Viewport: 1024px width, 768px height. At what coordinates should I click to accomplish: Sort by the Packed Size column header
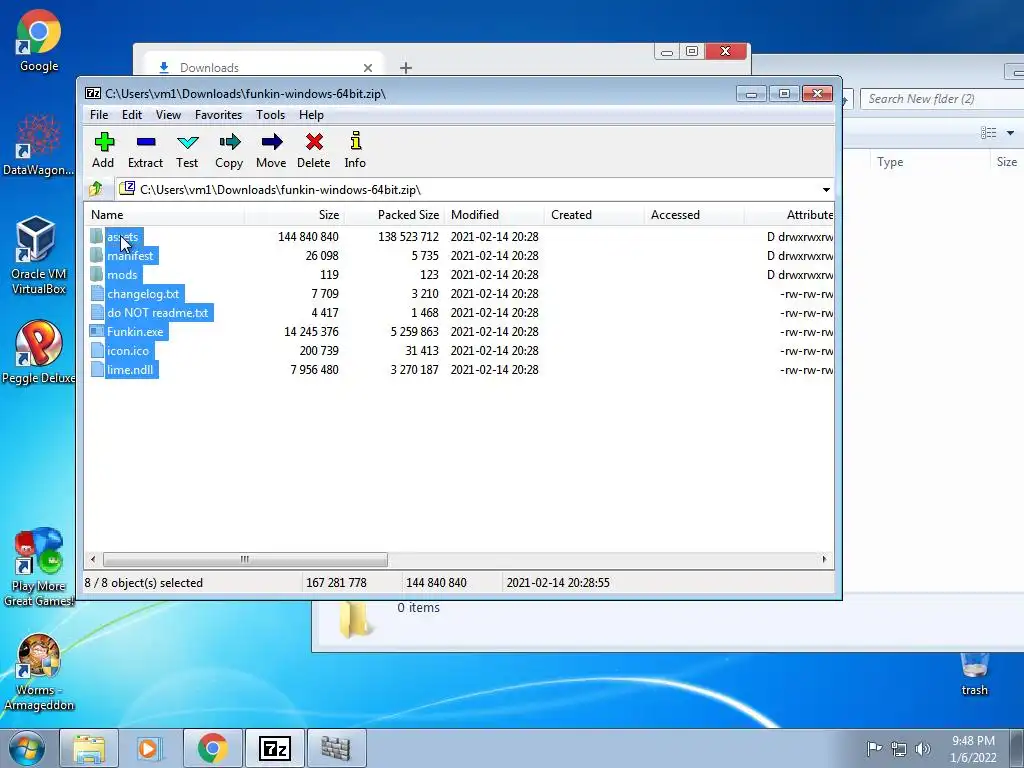[394, 215]
